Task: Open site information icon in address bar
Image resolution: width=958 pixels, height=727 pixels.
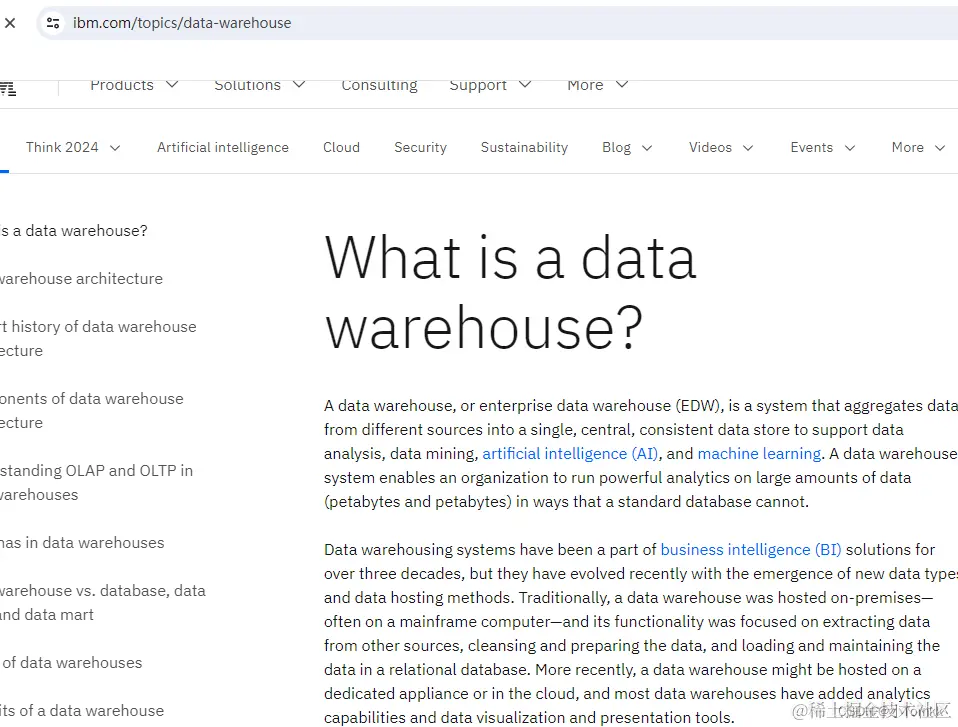Action: click(x=53, y=23)
